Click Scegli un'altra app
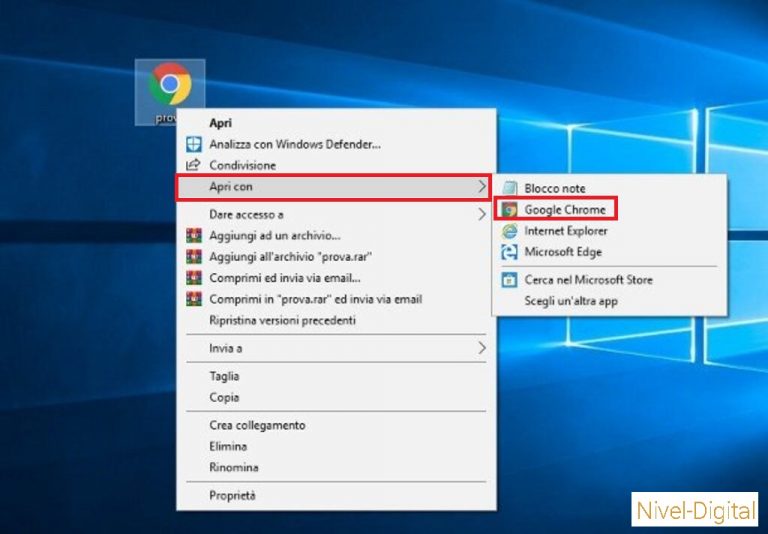 tap(573, 300)
